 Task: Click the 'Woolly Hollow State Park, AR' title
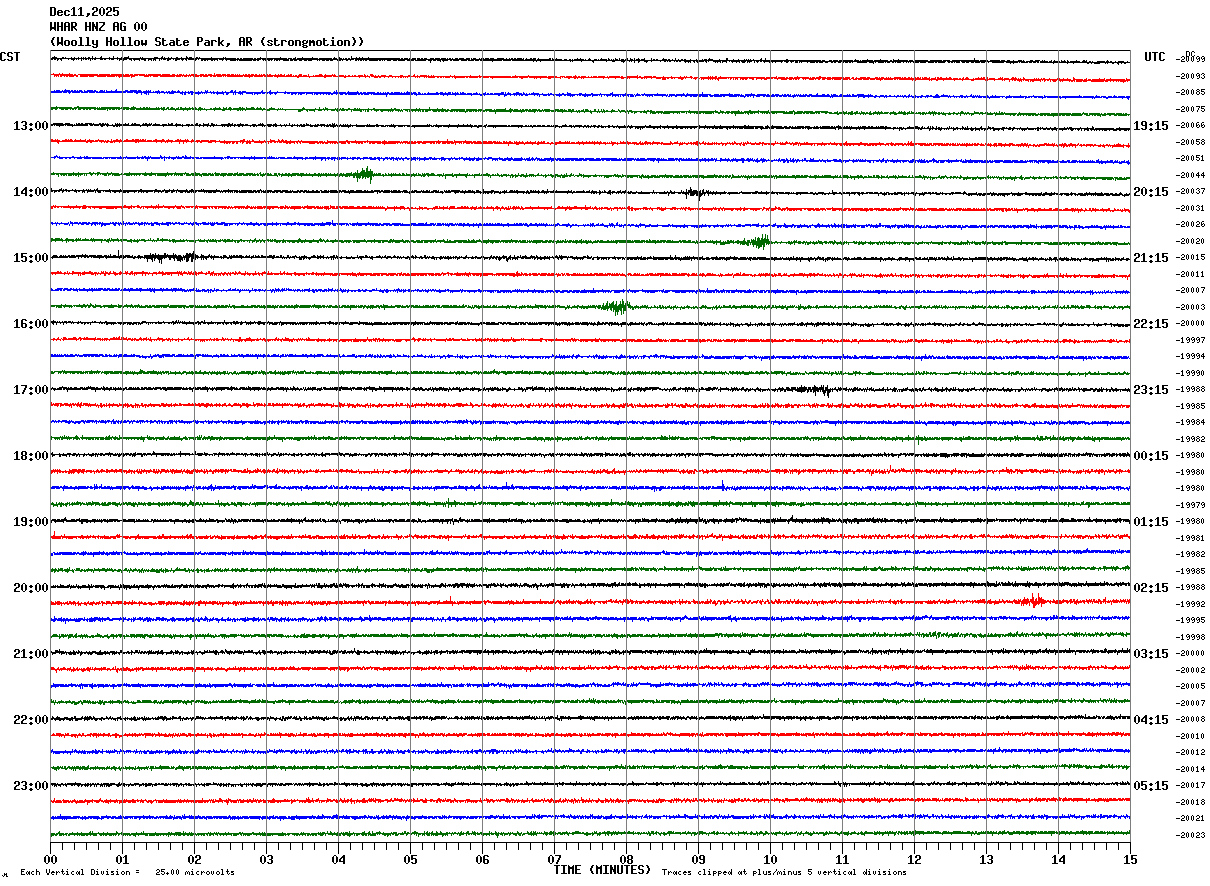pos(207,42)
